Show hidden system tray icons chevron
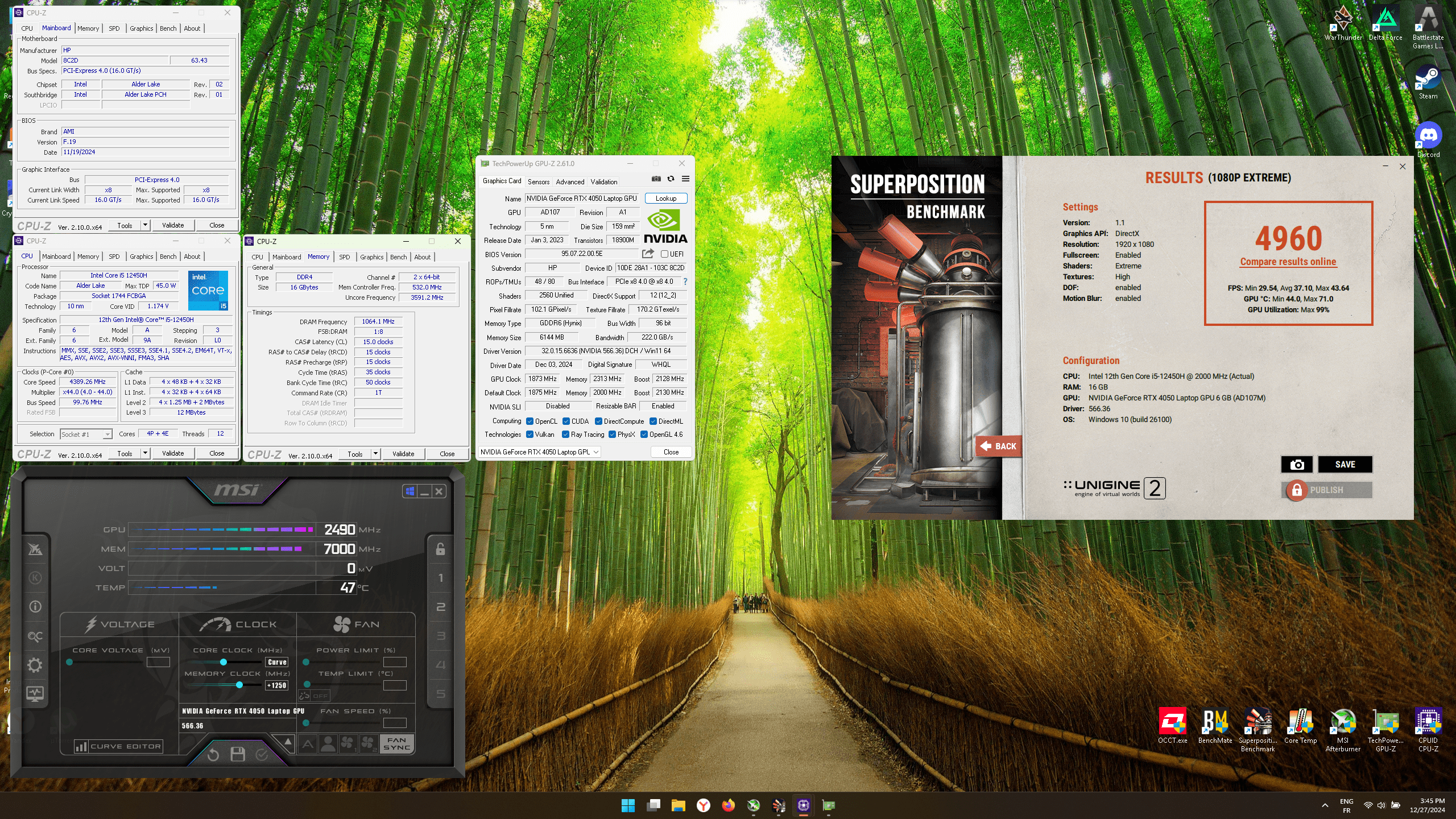The image size is (1456, 819). coord(1325,805)
